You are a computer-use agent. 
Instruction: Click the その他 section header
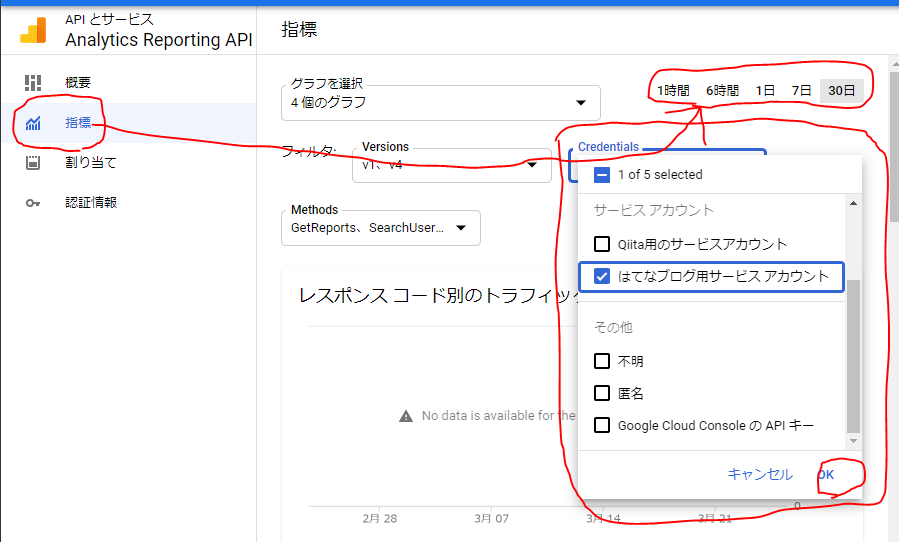[613, 327]
